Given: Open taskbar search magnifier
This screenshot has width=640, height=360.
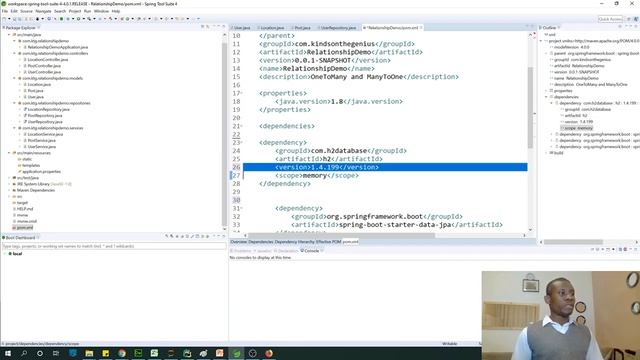Looking at the screenshot, I should [24, 353].
